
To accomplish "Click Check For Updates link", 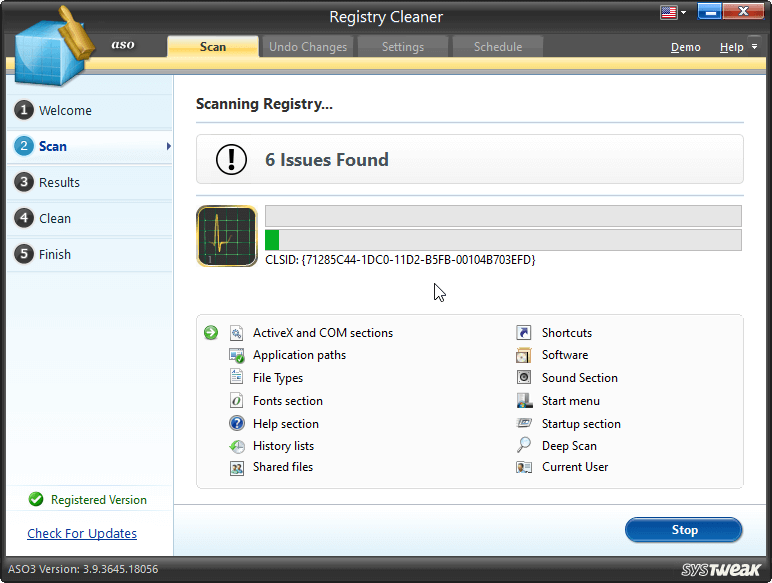I will (82, 533).
